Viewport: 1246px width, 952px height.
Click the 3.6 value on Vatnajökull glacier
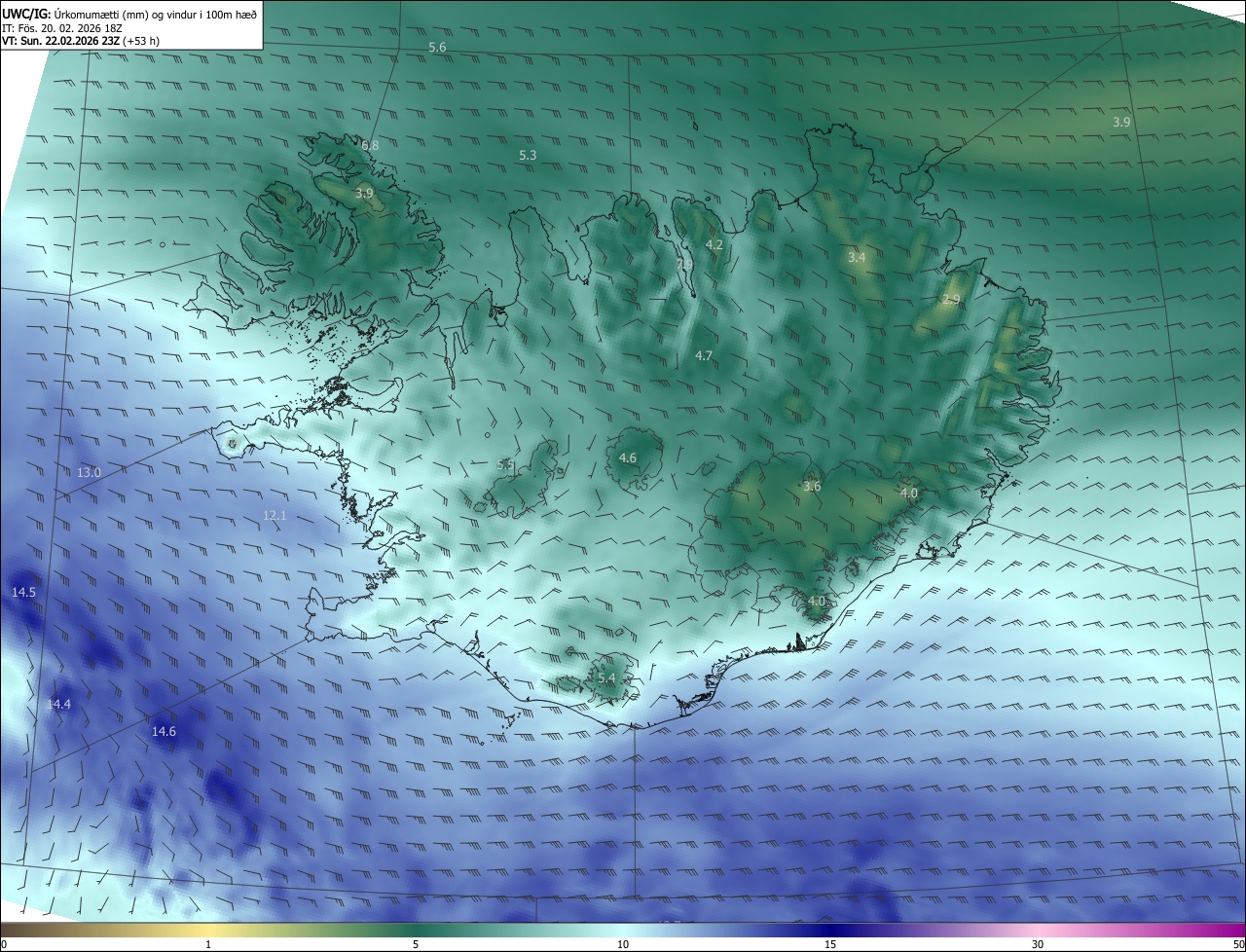pyautogui.click(x=812, y=486)
